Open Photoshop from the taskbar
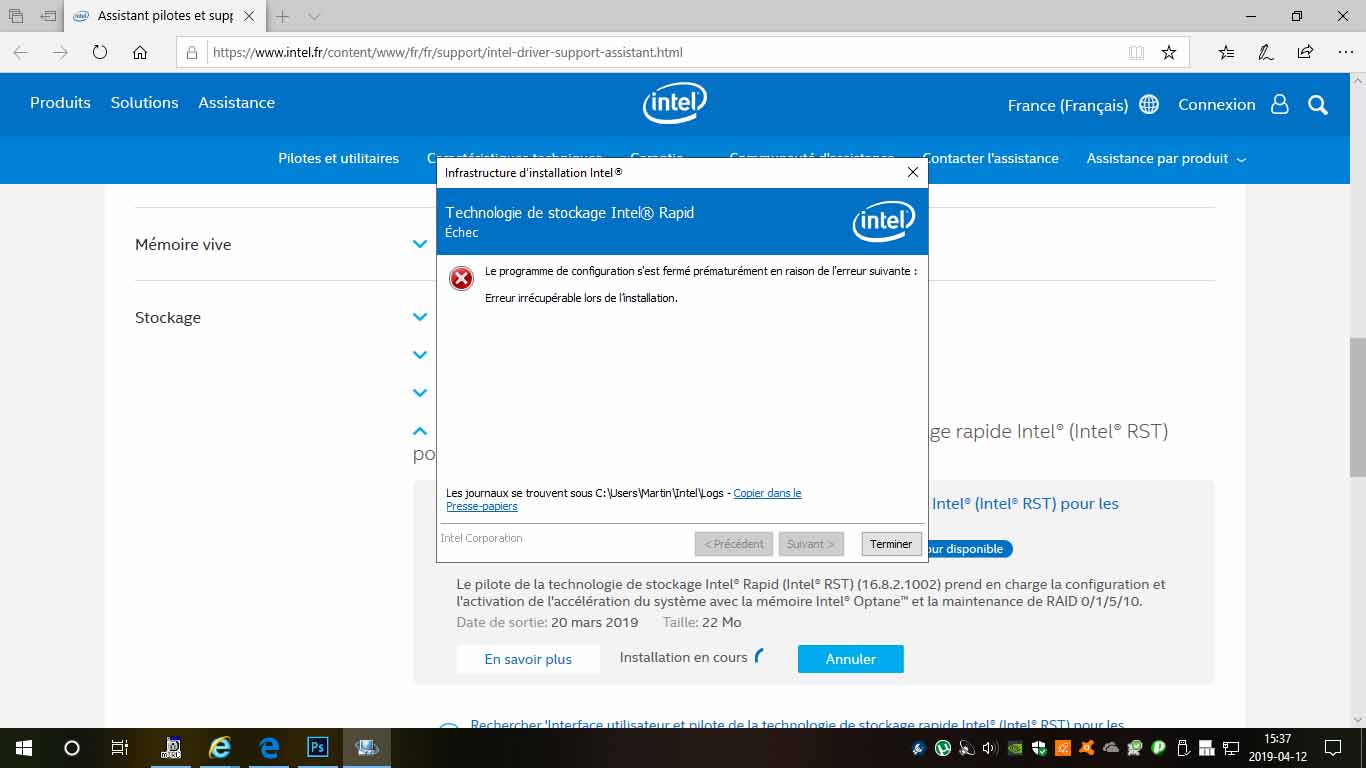Screen dimensions: 1366x768 click(x=317, y=747)
